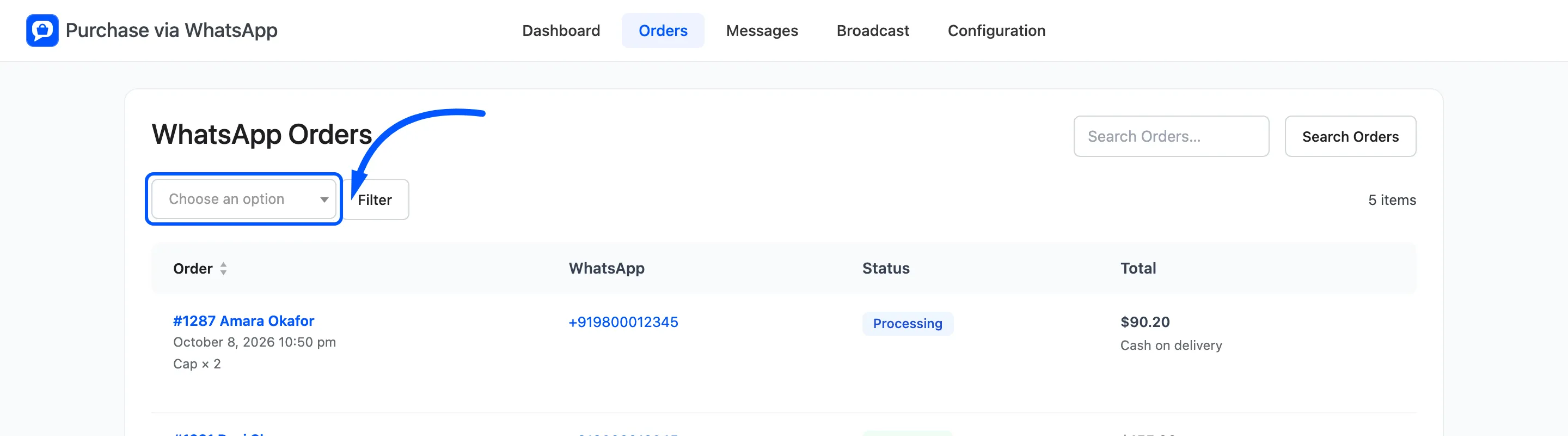The image size is (1568, 436).
Task: Click the Processing status badge
Action: click(907, 323)
